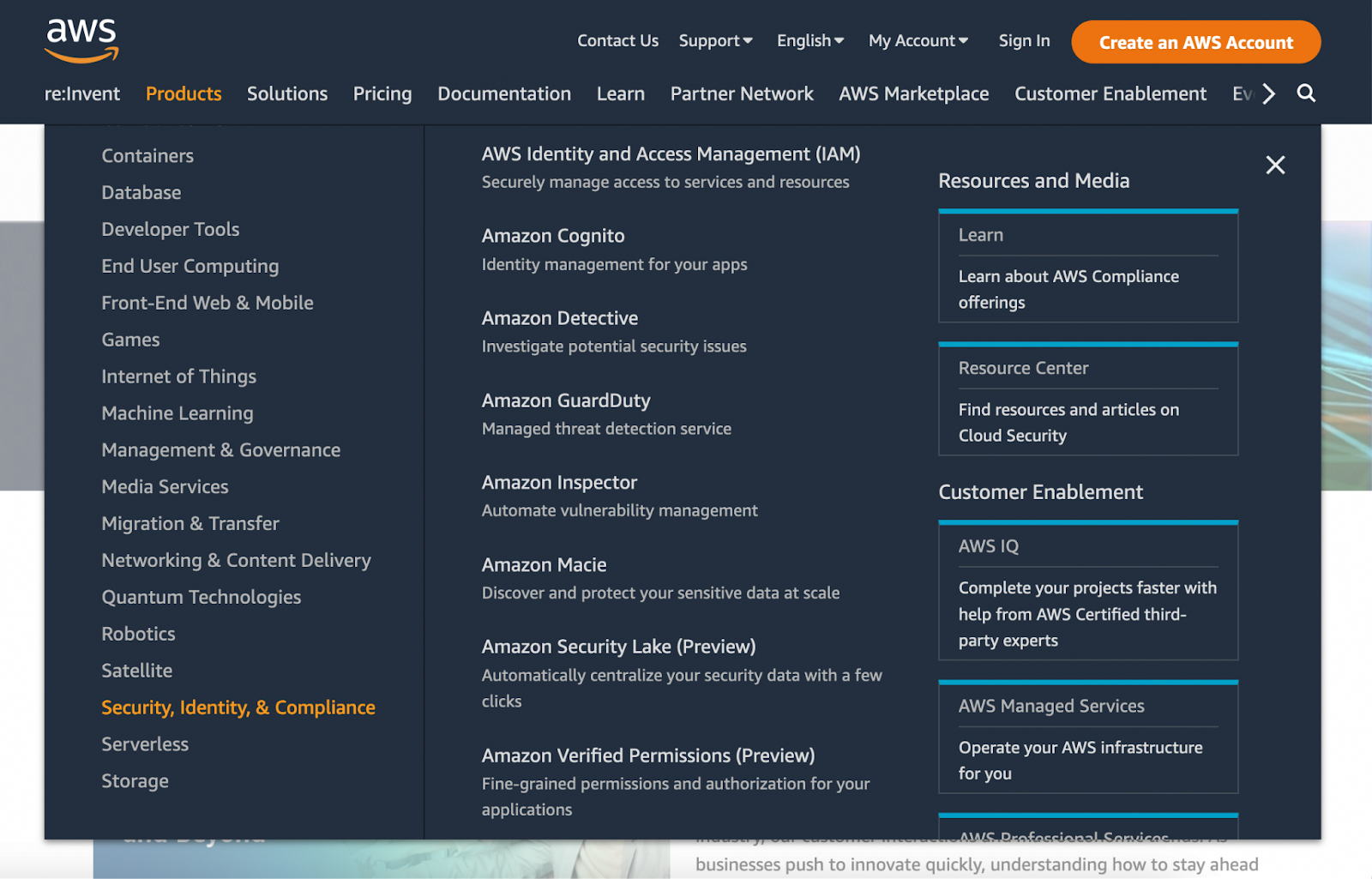This screenshot has height=879, width=1372.
Task: Select the Storage category
Action: pyautogui.click(x=135, y=781)
